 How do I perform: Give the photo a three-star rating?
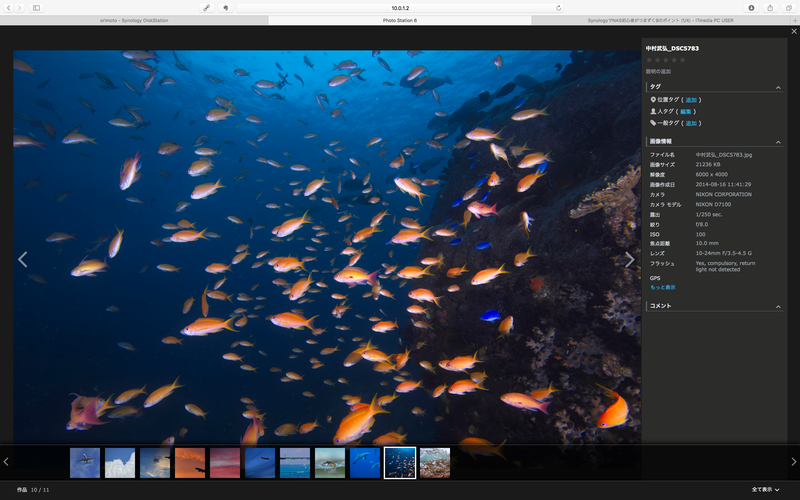coord(666,60)
